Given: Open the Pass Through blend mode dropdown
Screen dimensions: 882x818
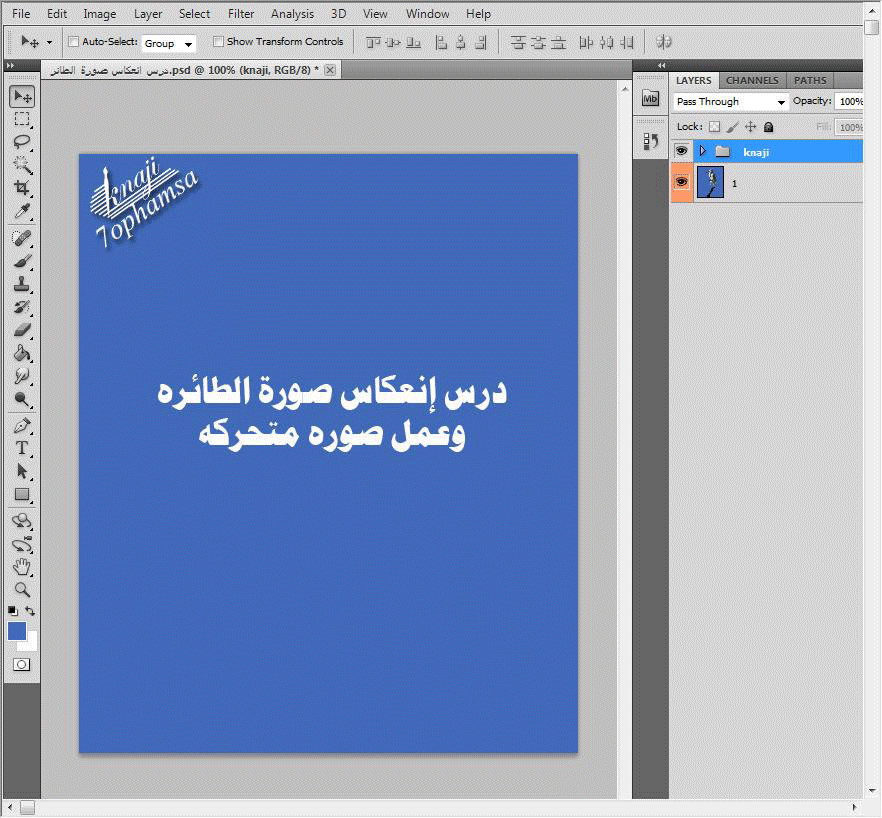Looking at the screenshot, I should pyautogui.click(x=730, y=102).
